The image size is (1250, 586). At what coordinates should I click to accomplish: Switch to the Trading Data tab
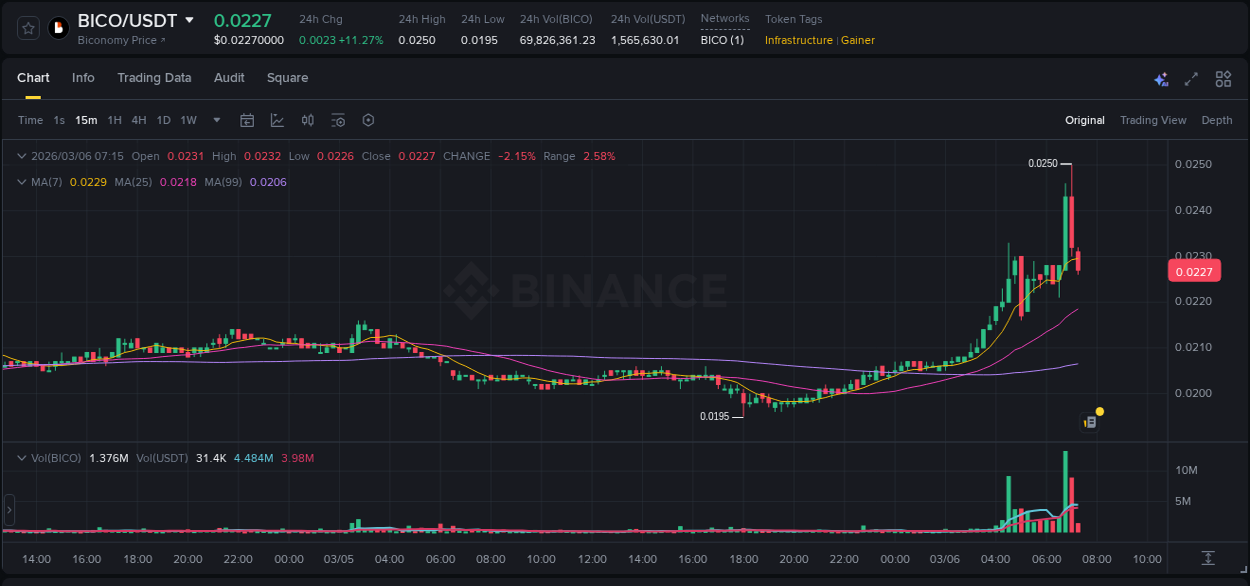coord(155,78)
